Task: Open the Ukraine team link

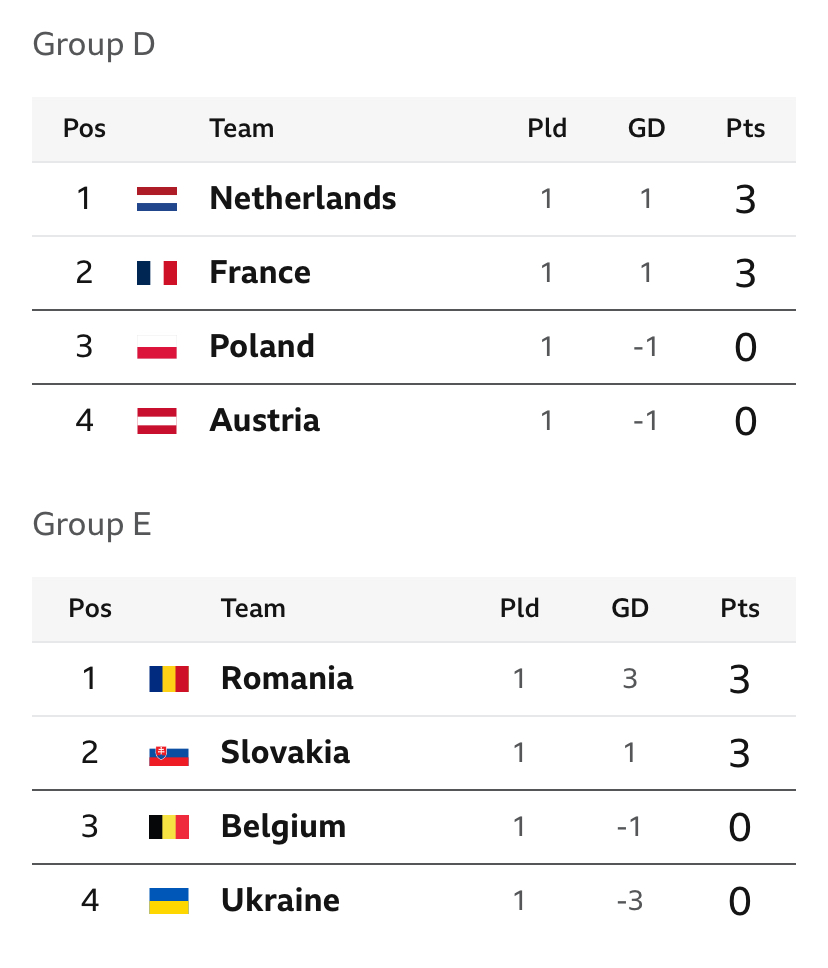Action: point(280,900)
